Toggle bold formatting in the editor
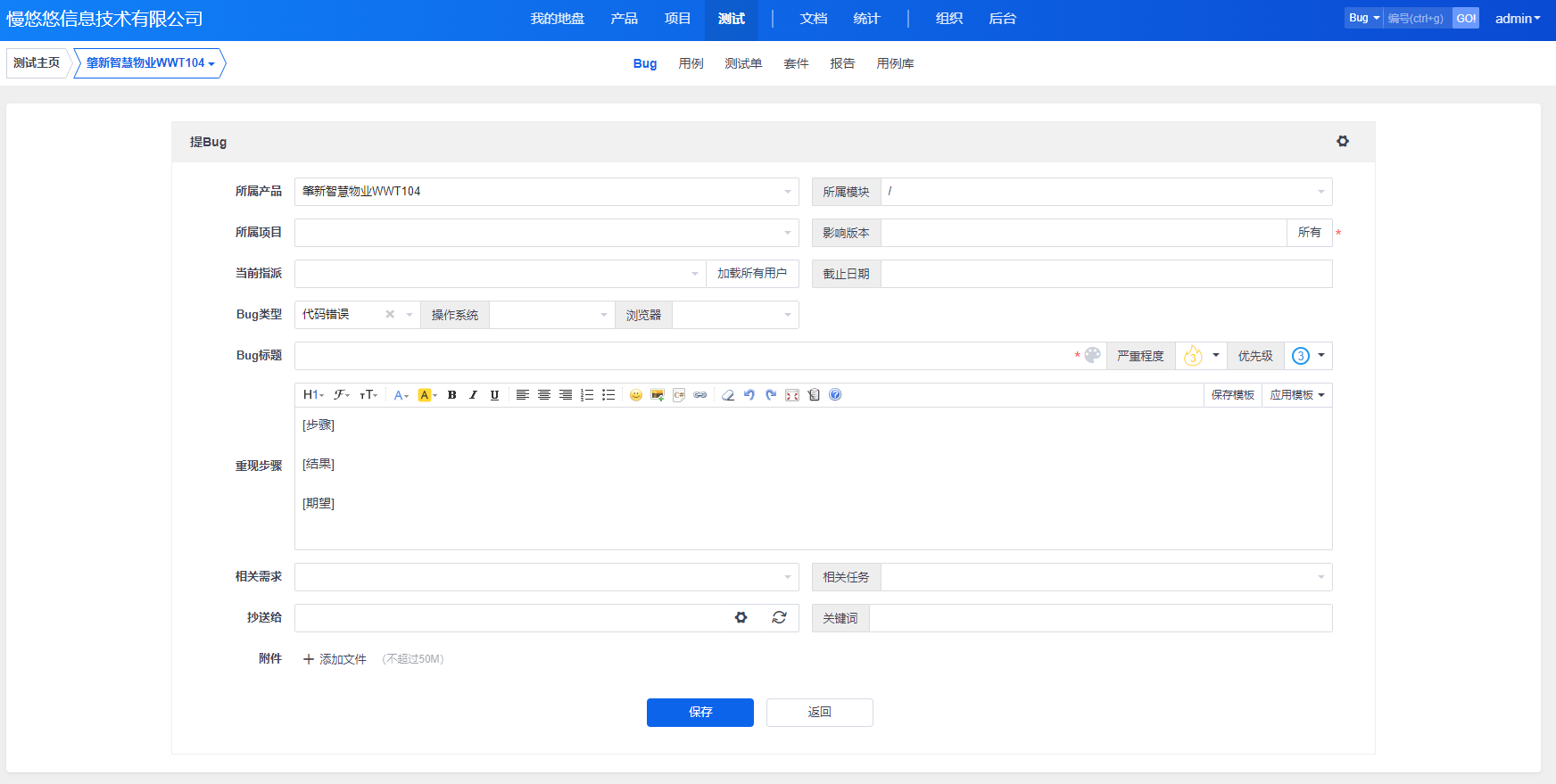The width and height of the screenshot is (1556, 784). click(452, 395)
